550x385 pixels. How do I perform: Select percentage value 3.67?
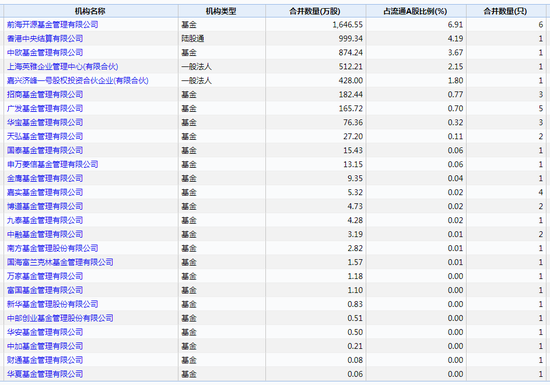pyautogui.click(x=455, y=53)
